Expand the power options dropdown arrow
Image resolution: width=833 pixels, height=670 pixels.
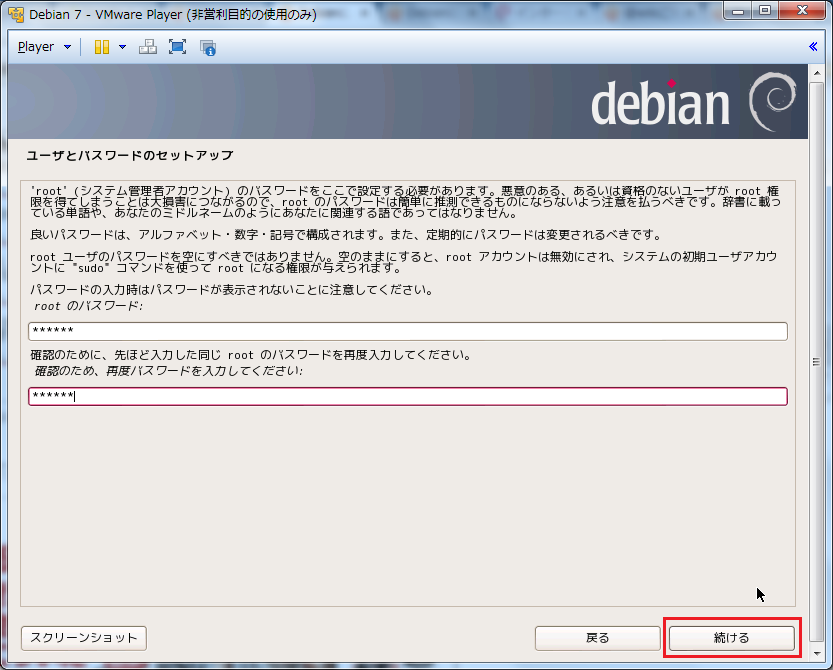click(x=122, y=47)
